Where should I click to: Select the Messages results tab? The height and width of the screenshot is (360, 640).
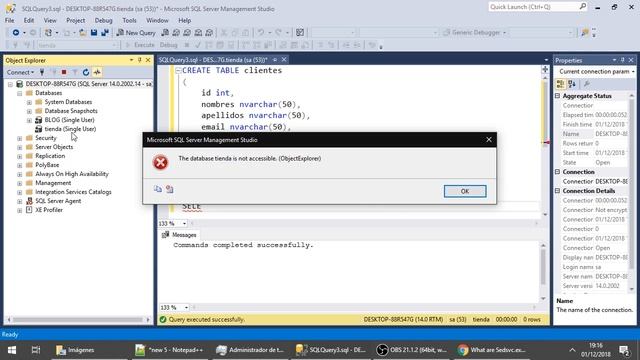[179, 235]
